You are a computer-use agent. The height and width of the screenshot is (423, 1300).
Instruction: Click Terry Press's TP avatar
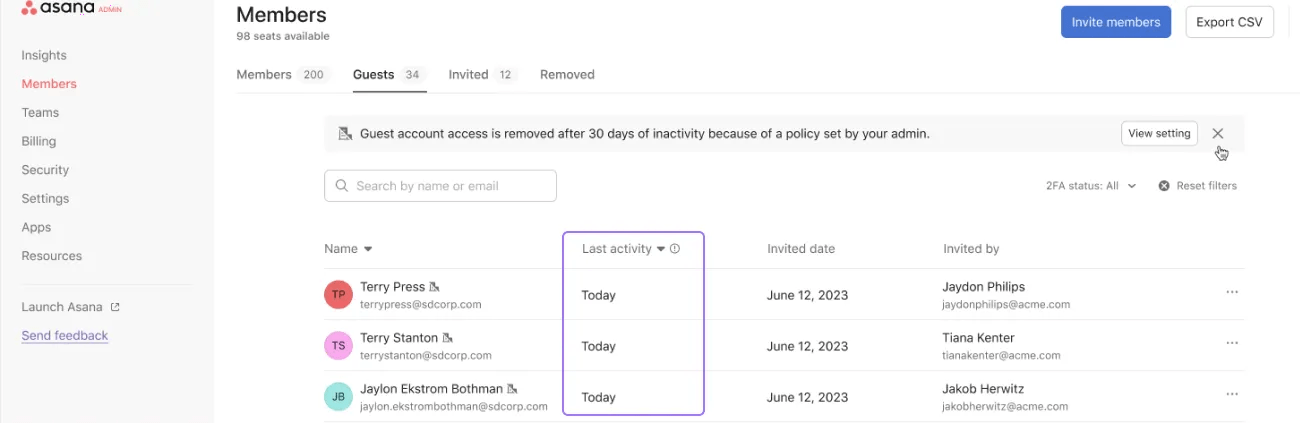click(339, 295)
